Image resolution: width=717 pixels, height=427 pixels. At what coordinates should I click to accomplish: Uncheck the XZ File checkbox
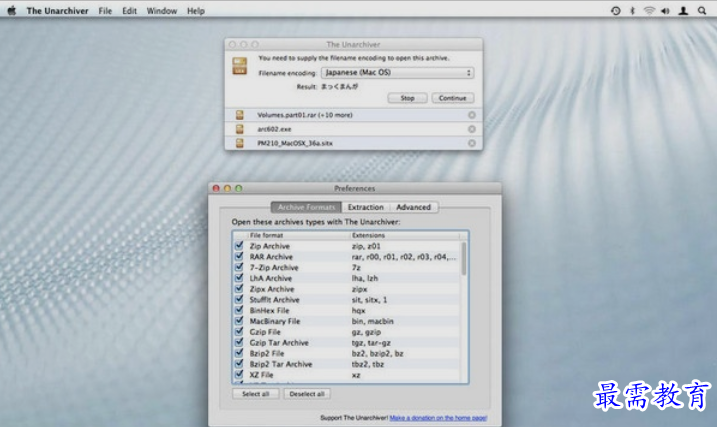(x=239, y=374)
